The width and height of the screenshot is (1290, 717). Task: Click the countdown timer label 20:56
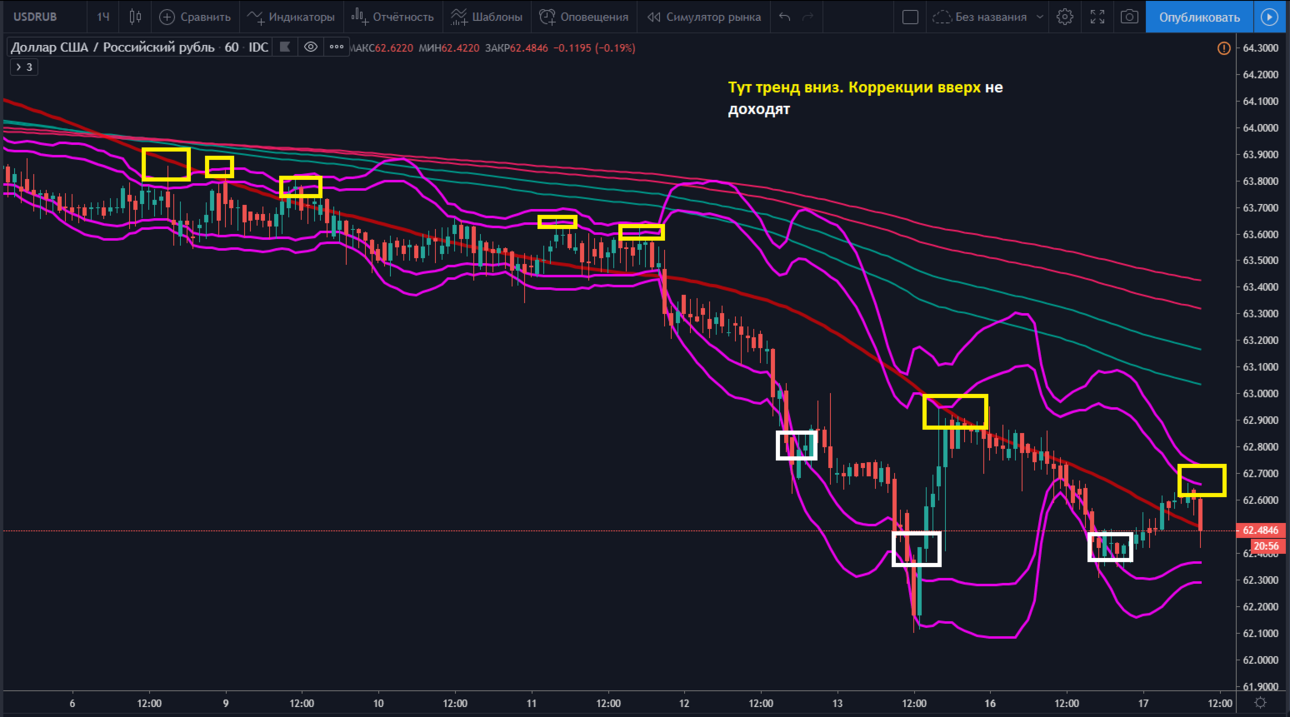(x=1266, y=546)
